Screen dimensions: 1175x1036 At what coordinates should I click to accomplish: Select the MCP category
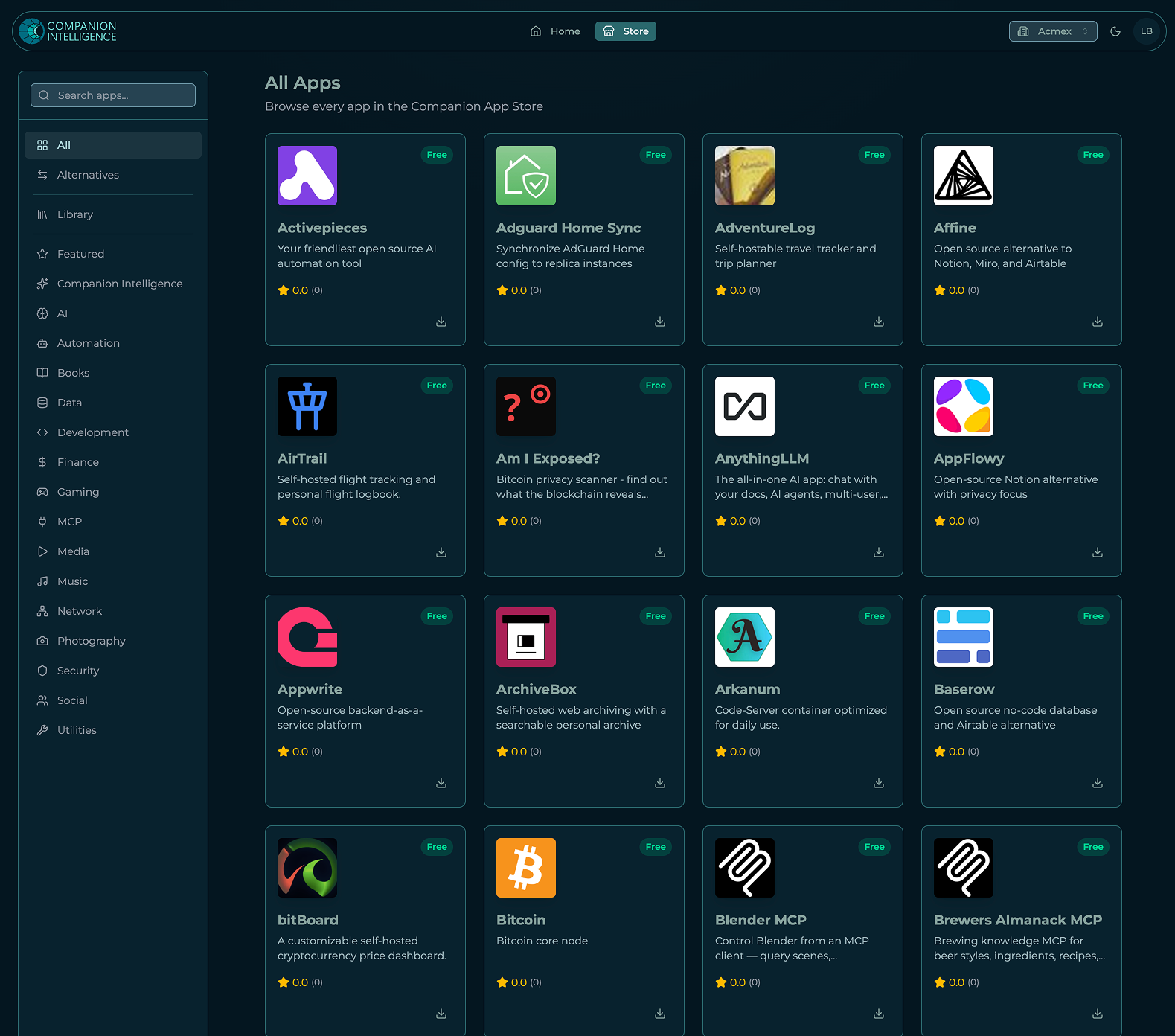[x=113, y=522]
